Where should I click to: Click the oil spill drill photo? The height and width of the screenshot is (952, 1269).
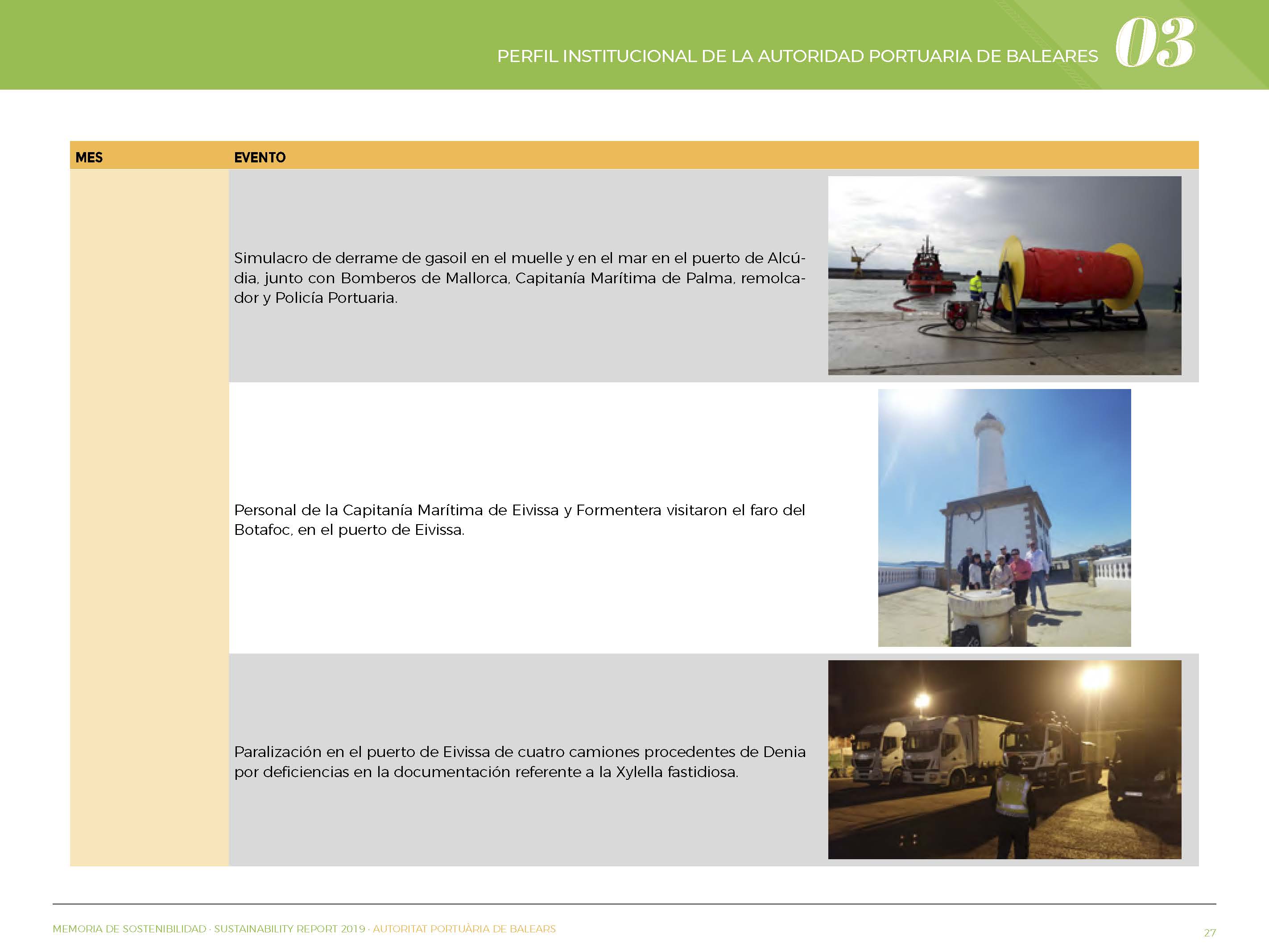click(1004, 275)
